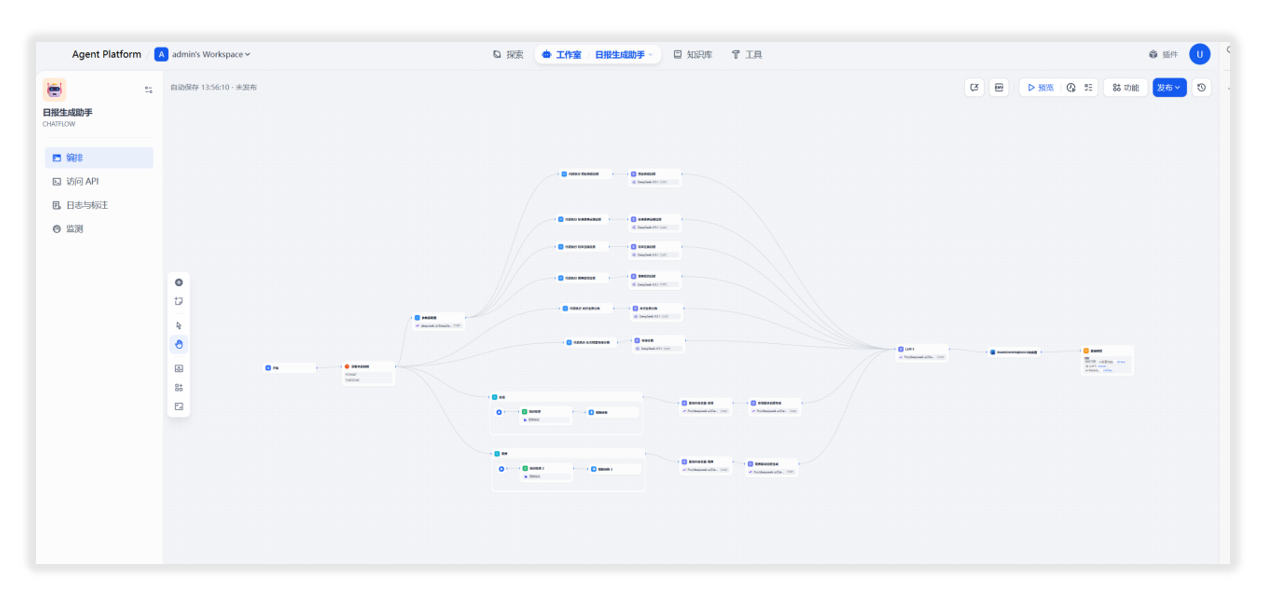
Task: Open the ENV environment variables button
Action: [998, 87]
